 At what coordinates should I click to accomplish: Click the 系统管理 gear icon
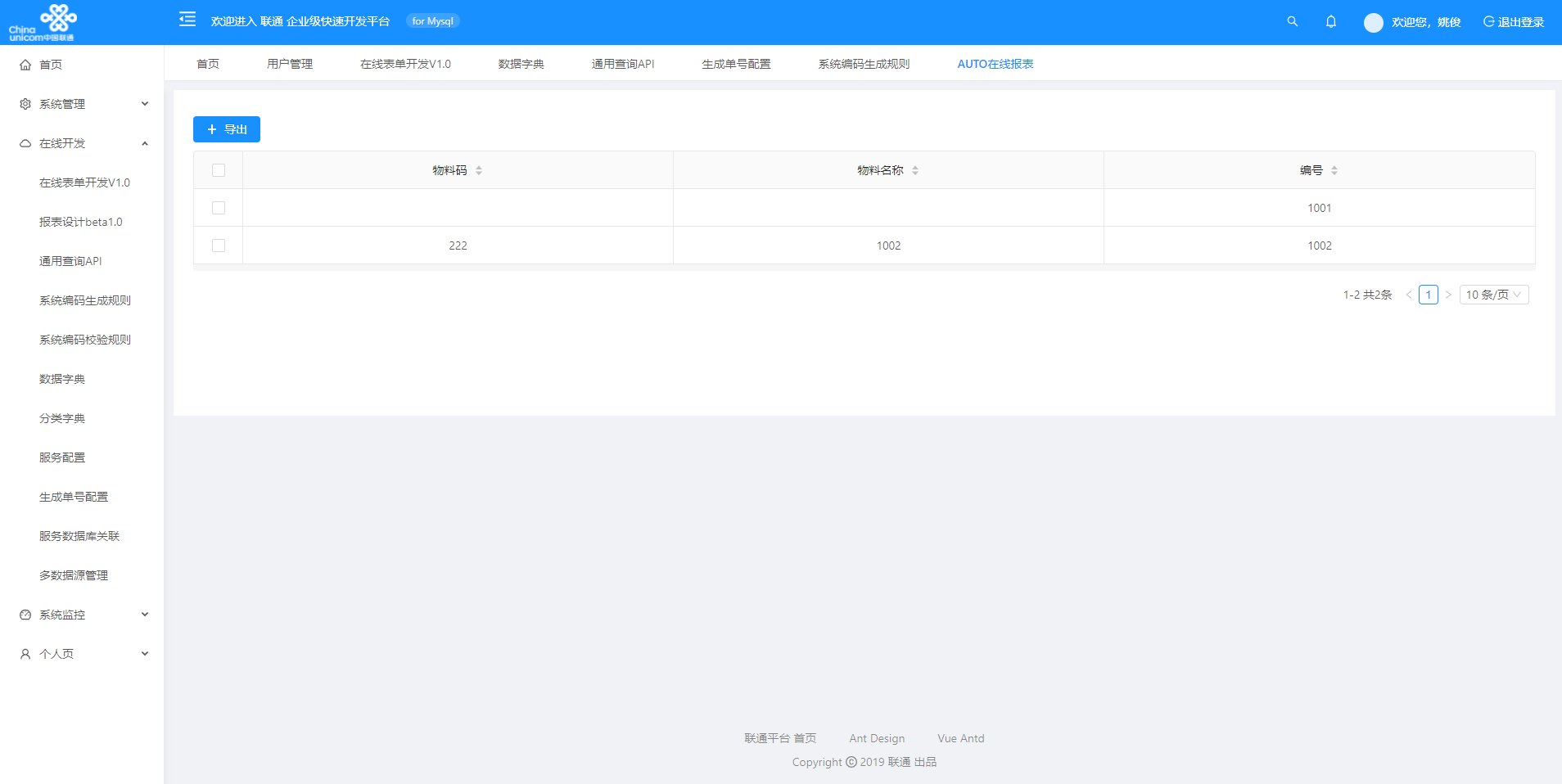25,104
